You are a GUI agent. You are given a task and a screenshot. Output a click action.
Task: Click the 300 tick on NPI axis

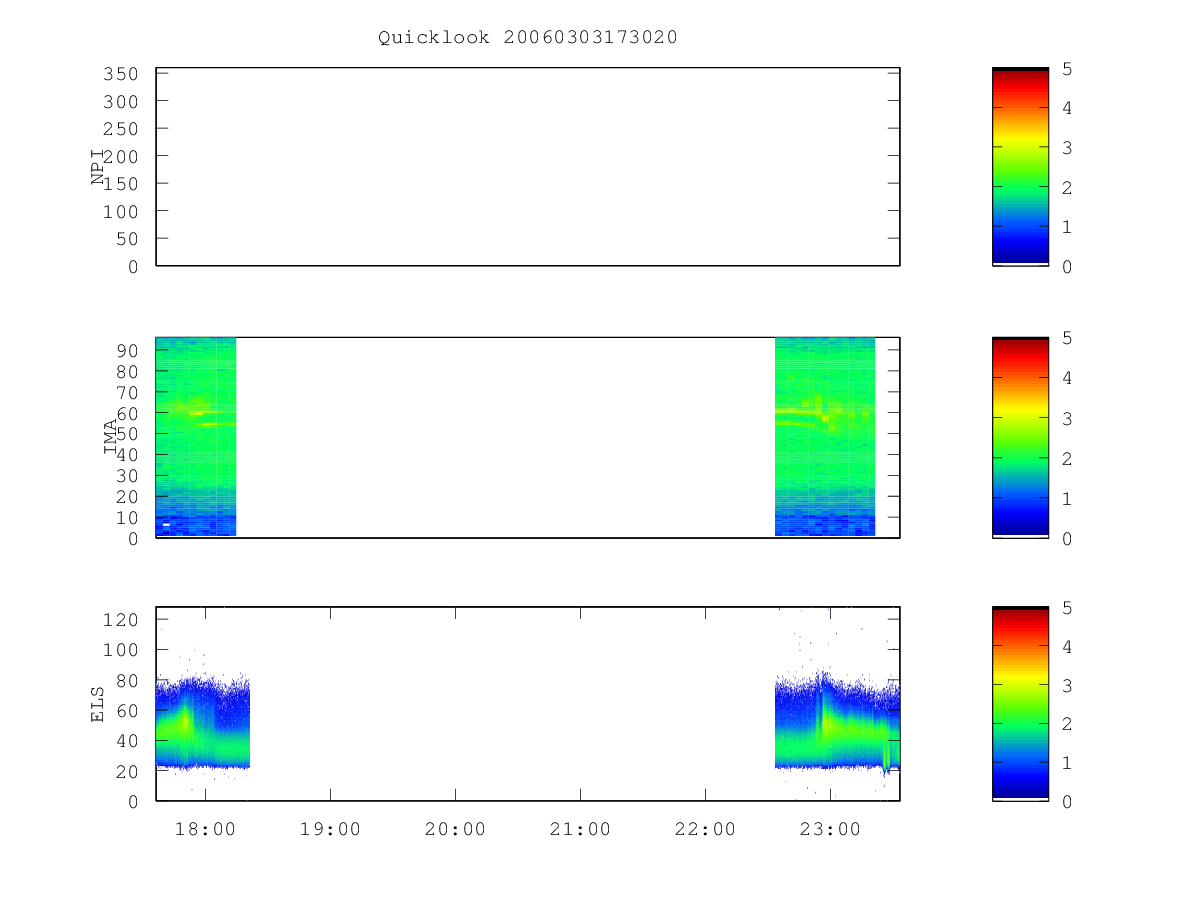click(120, 102)
